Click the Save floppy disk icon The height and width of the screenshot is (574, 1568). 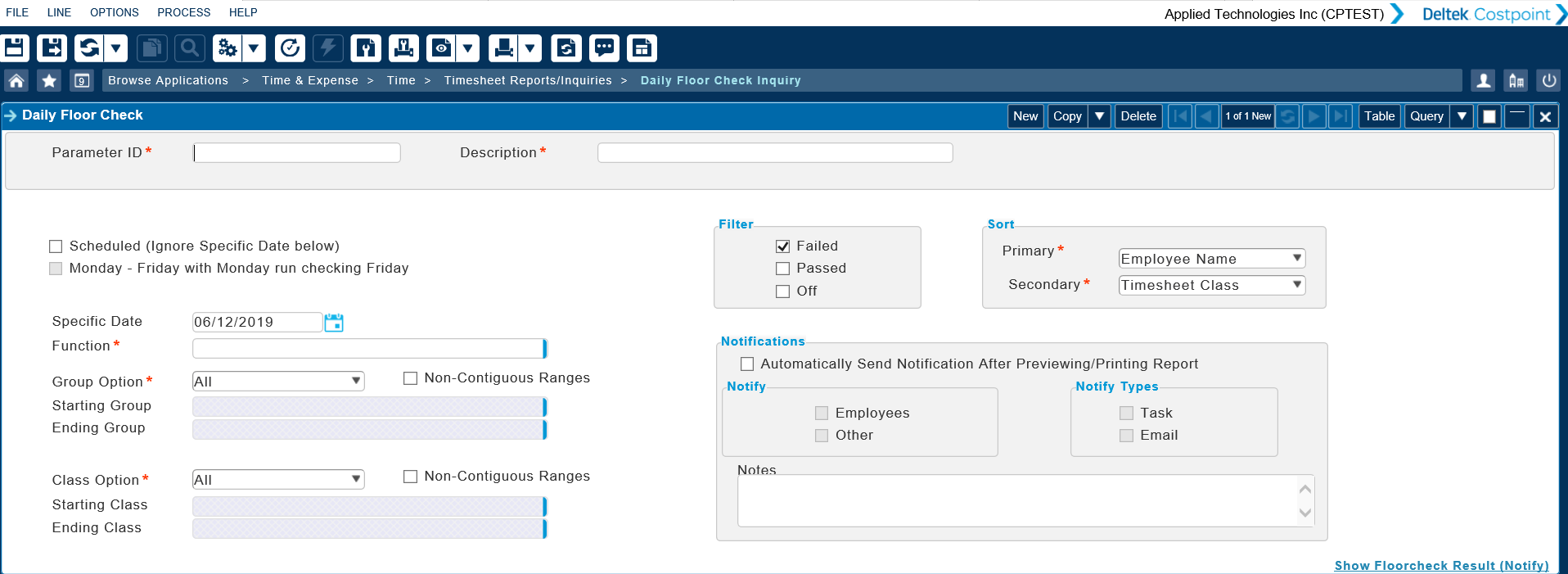[x=15, y=48]
